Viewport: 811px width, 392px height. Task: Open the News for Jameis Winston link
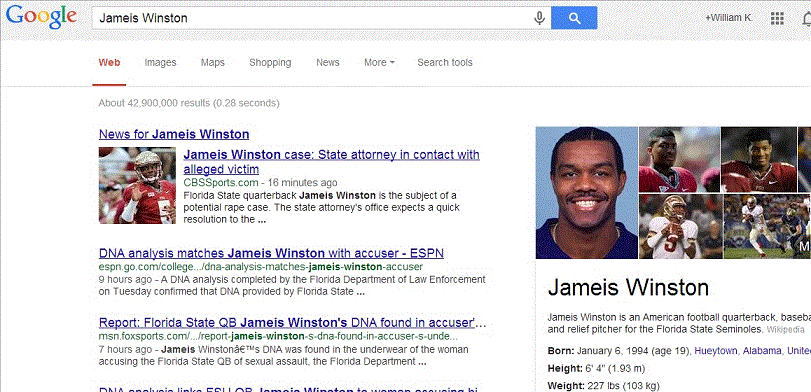tap(174, 134)
